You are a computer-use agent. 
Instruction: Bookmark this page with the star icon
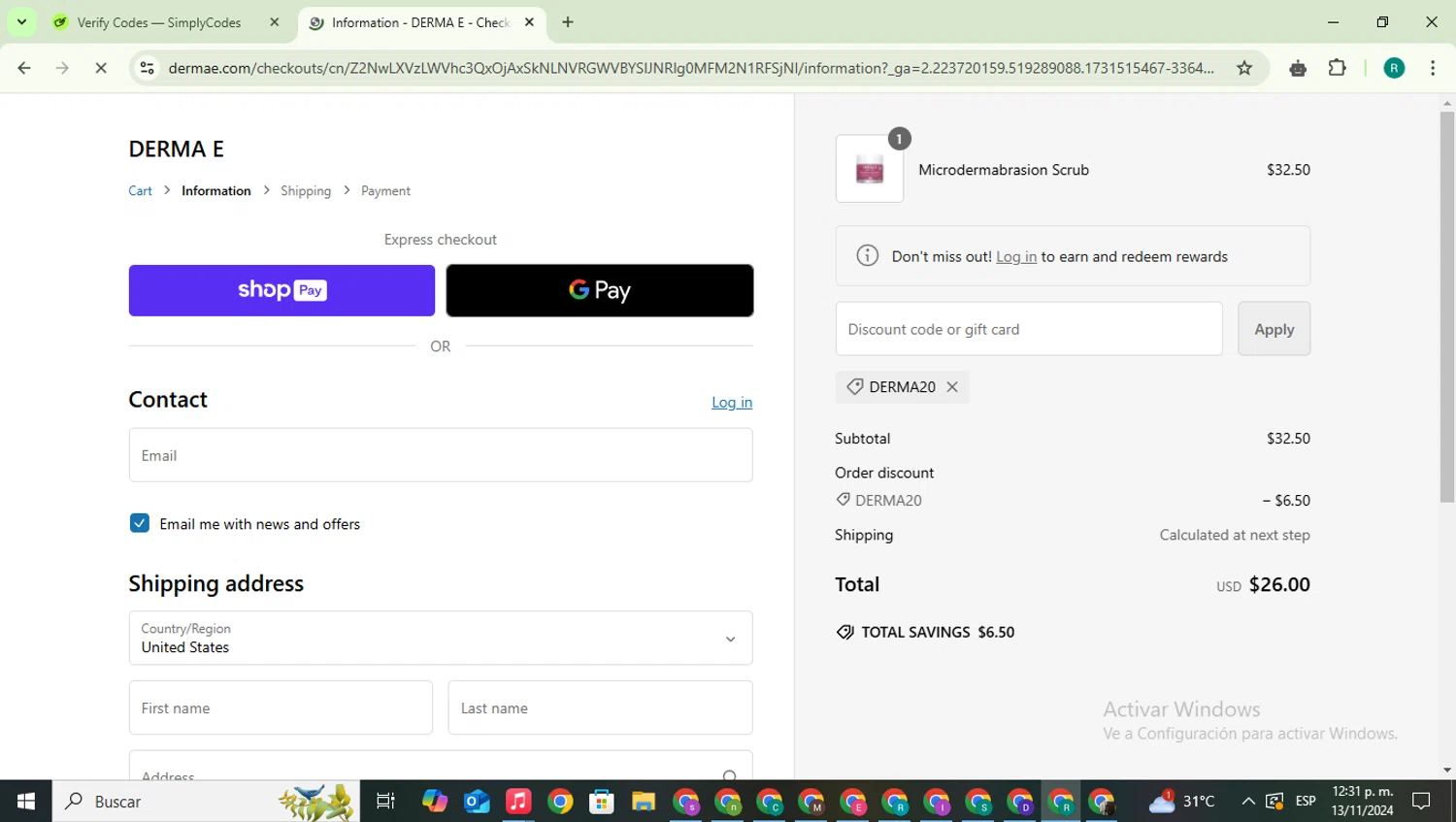[x=1244, y=68]
